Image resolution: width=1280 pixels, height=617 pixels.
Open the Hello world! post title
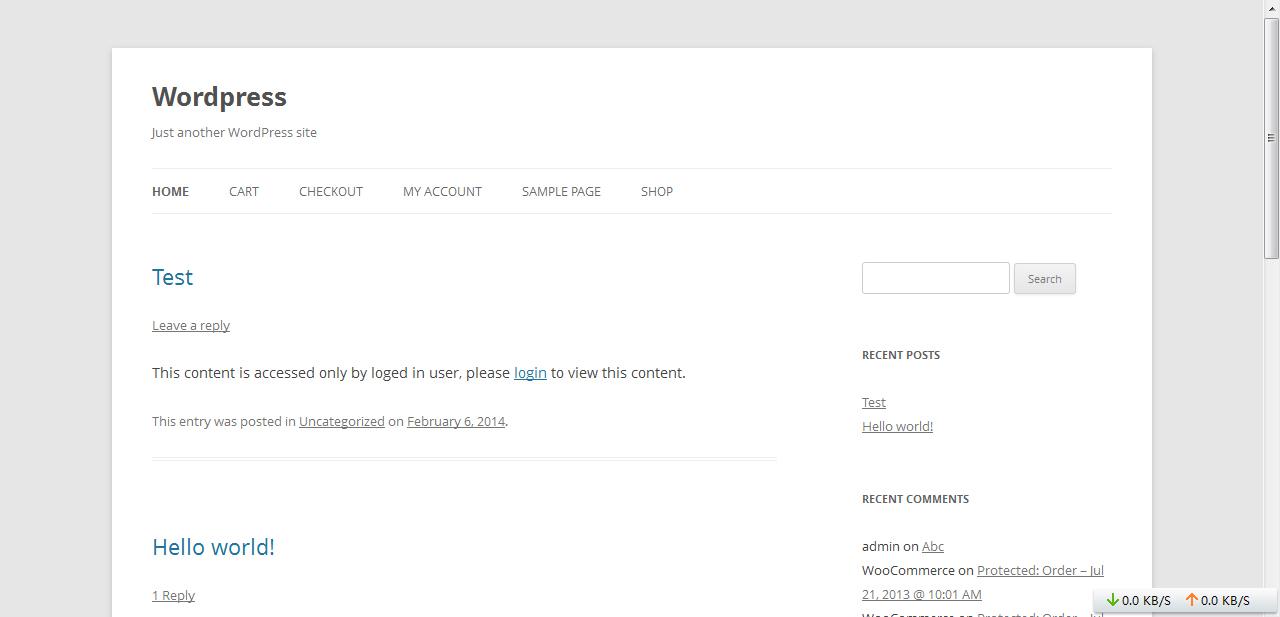tap(213, 547)
